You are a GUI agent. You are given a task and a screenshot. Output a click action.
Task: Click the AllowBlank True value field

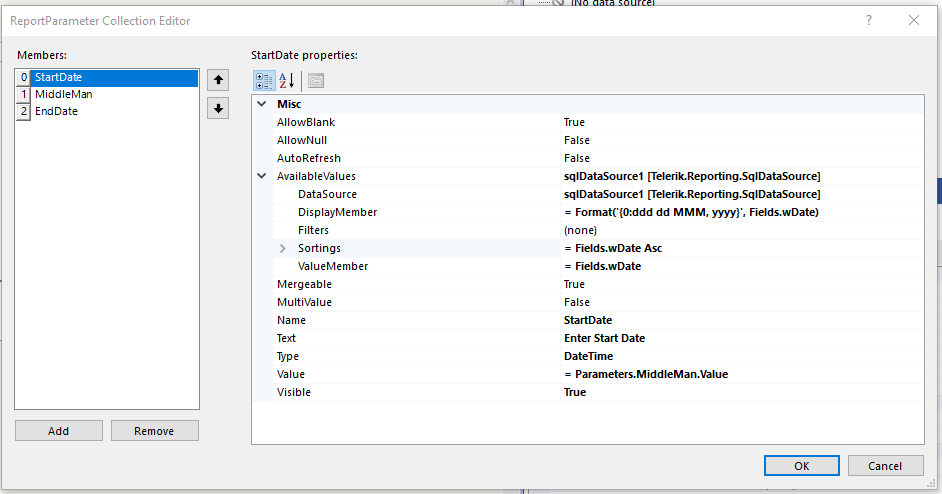[740, 122]
